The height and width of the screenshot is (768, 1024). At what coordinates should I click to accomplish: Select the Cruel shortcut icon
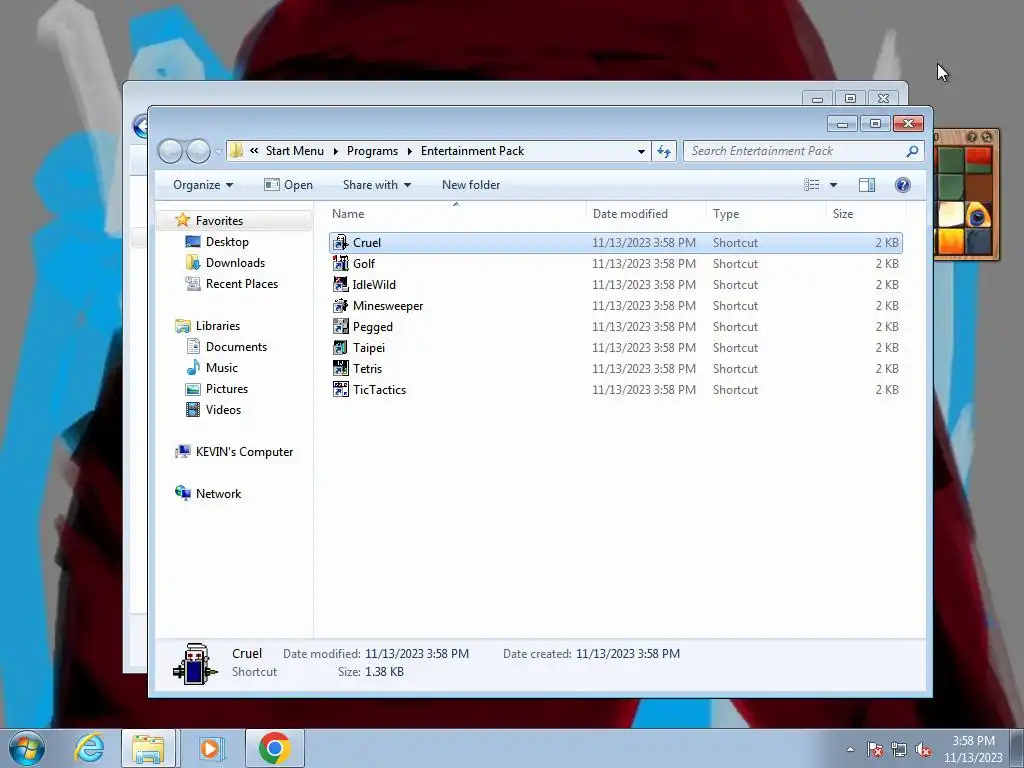(x=340, y=243)
